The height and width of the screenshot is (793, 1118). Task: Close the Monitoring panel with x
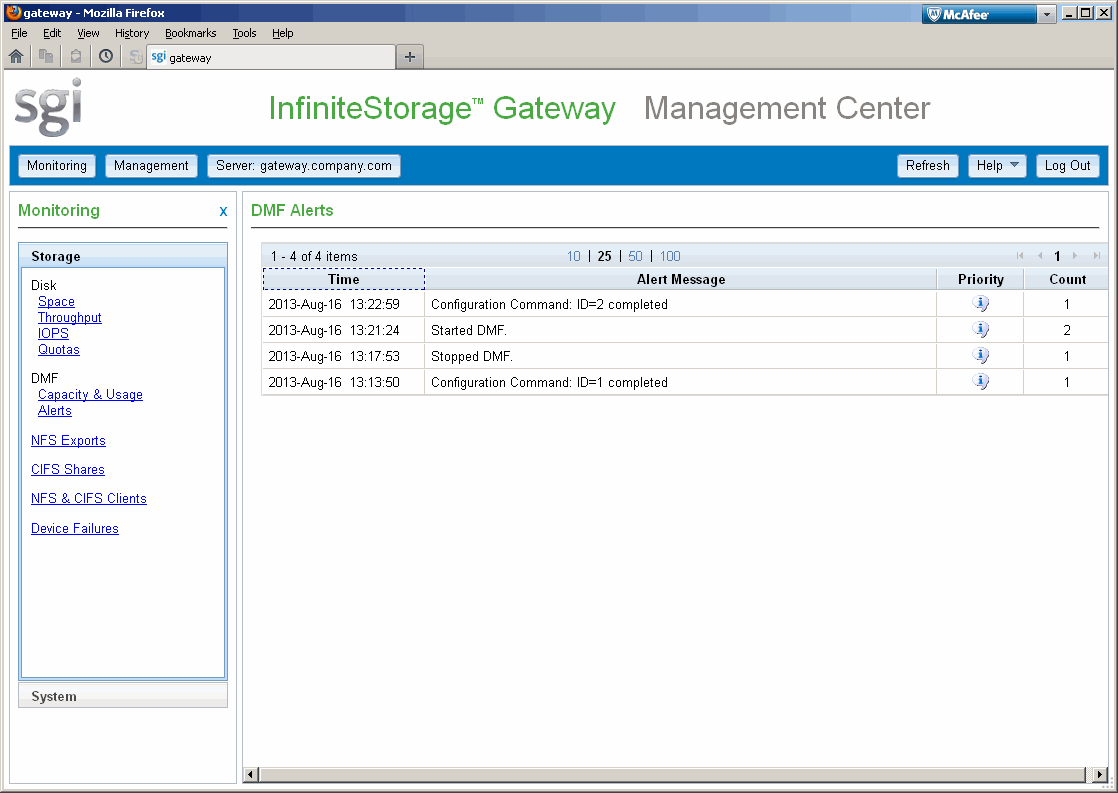pyautogui.click(x=223, y=211)
